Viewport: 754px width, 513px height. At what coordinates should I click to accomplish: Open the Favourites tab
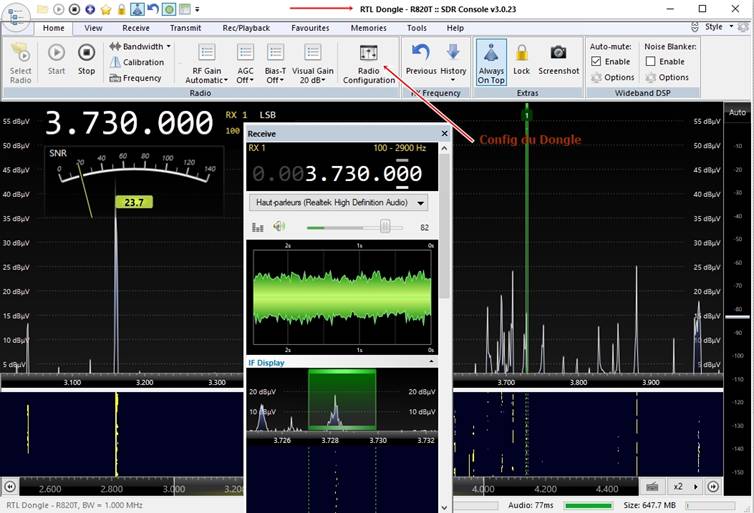310,28
